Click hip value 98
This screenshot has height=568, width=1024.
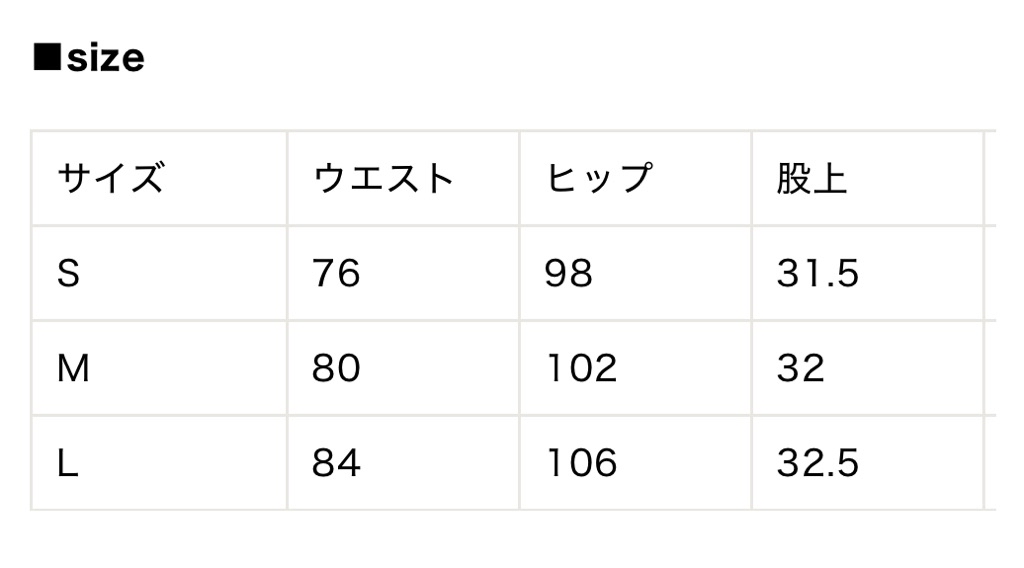pyautogui.click(x=569, y=273)
